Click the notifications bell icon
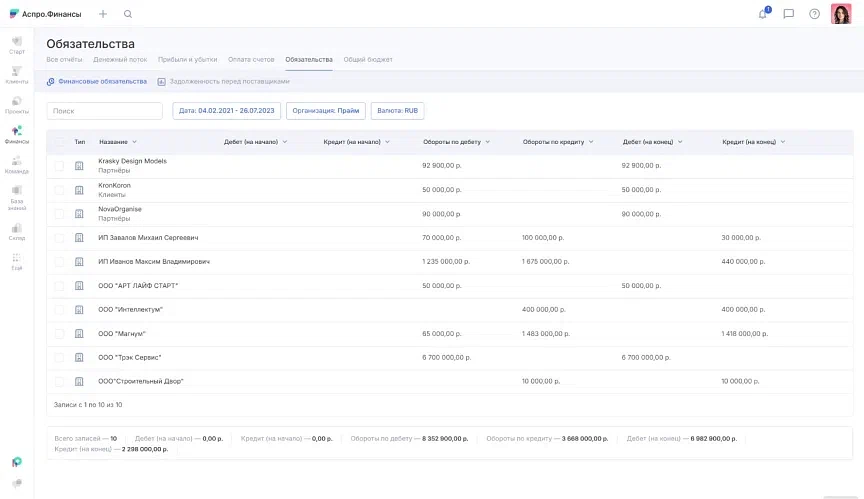 tap(763, 14)
